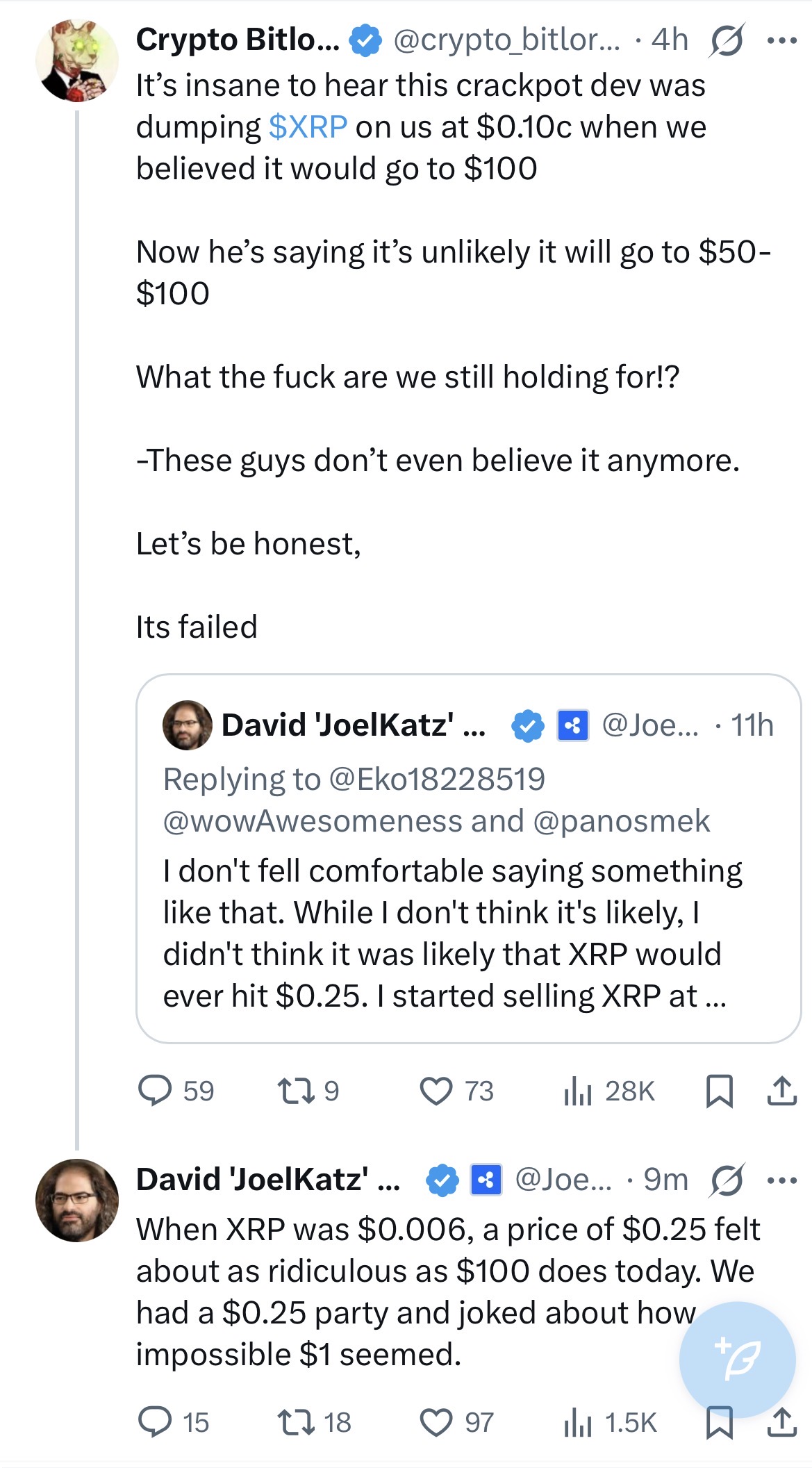View analytics showing 28K views
The height and width of the screenshot is (1468, 812).
pos(609,1090)
